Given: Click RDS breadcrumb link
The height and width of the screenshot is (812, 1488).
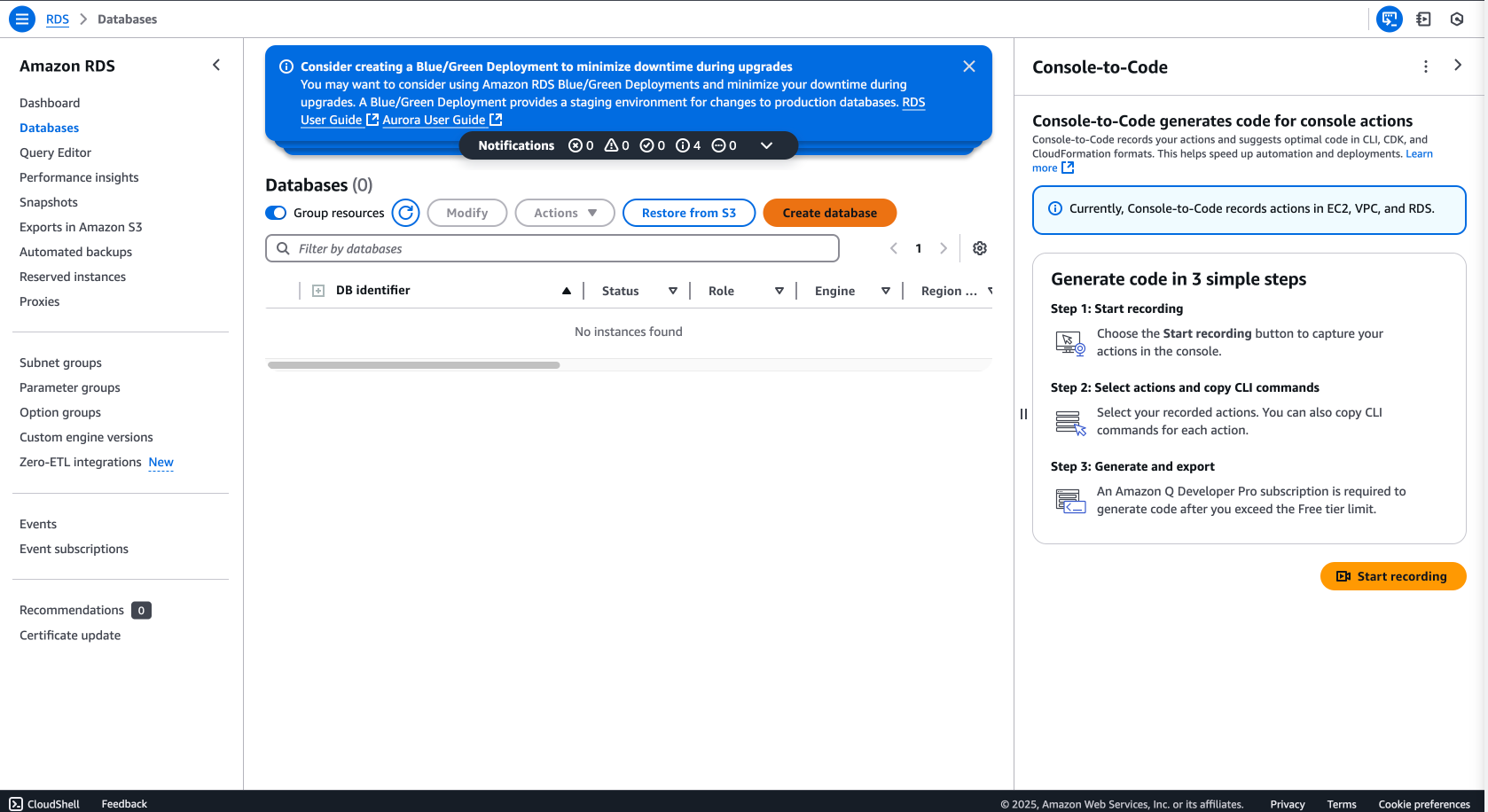Looking at the screenshot, I should (x=58, y=19).
